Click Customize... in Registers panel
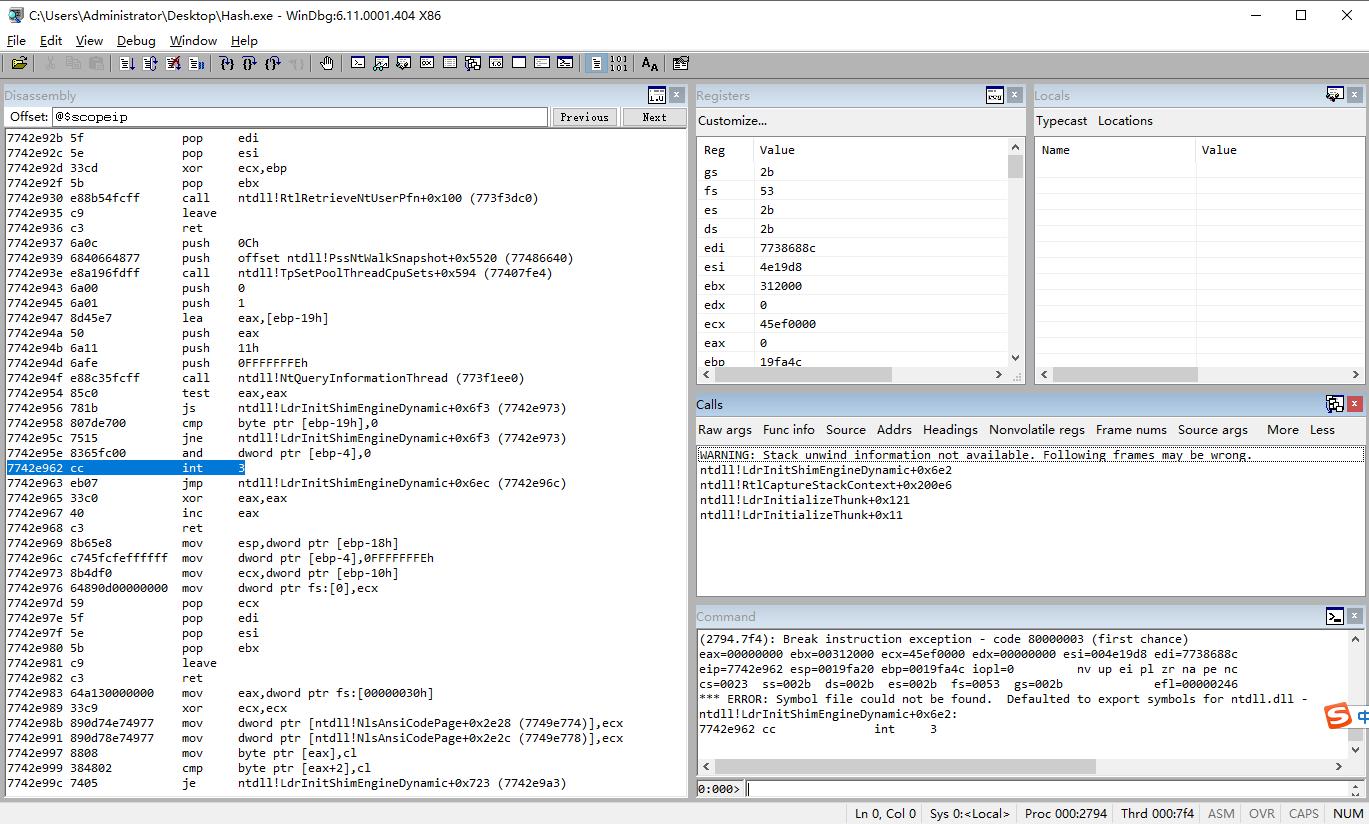The image size is (1369, 824). (x=732, y=121)
